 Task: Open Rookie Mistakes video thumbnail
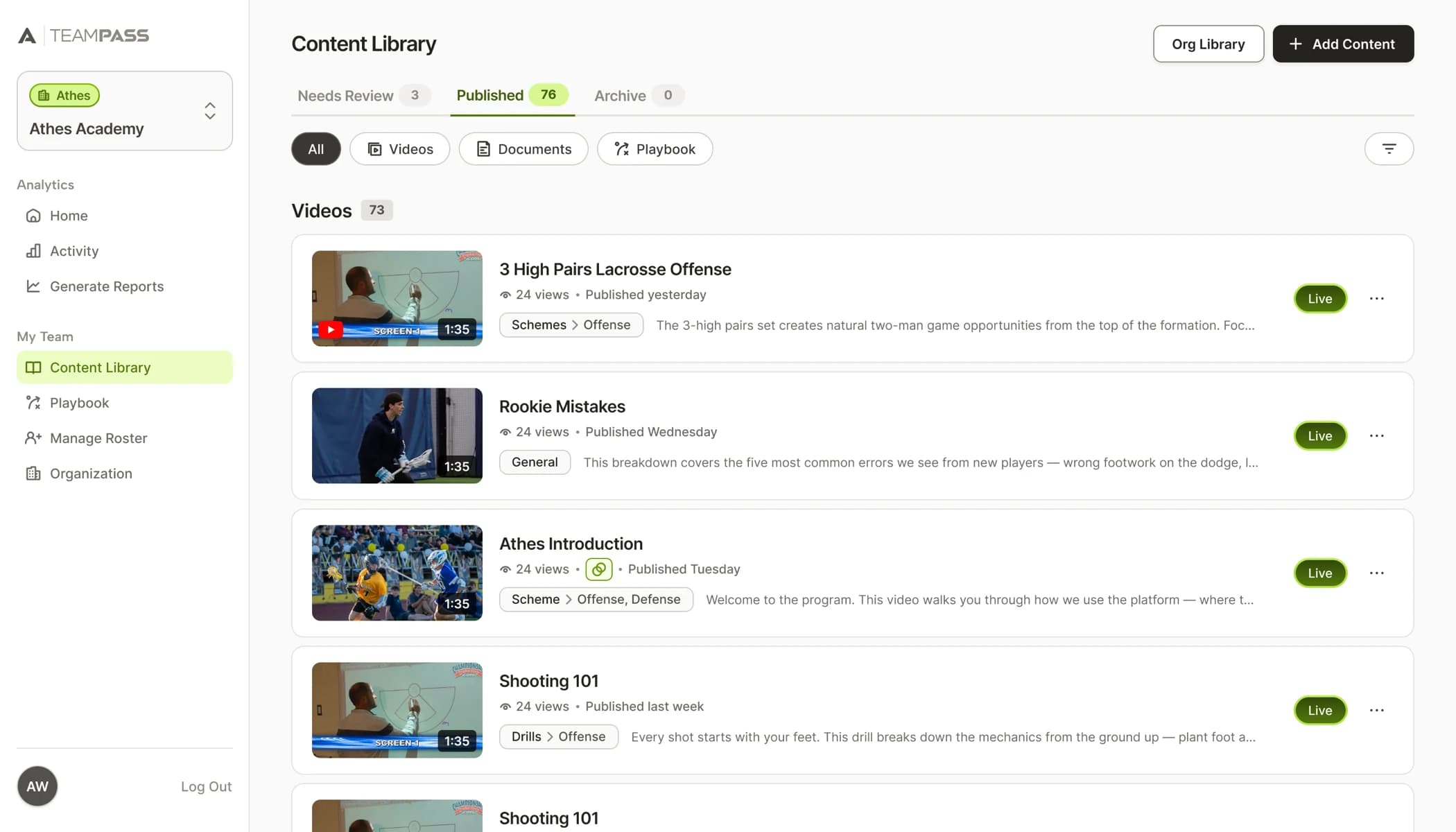(397, 436)
